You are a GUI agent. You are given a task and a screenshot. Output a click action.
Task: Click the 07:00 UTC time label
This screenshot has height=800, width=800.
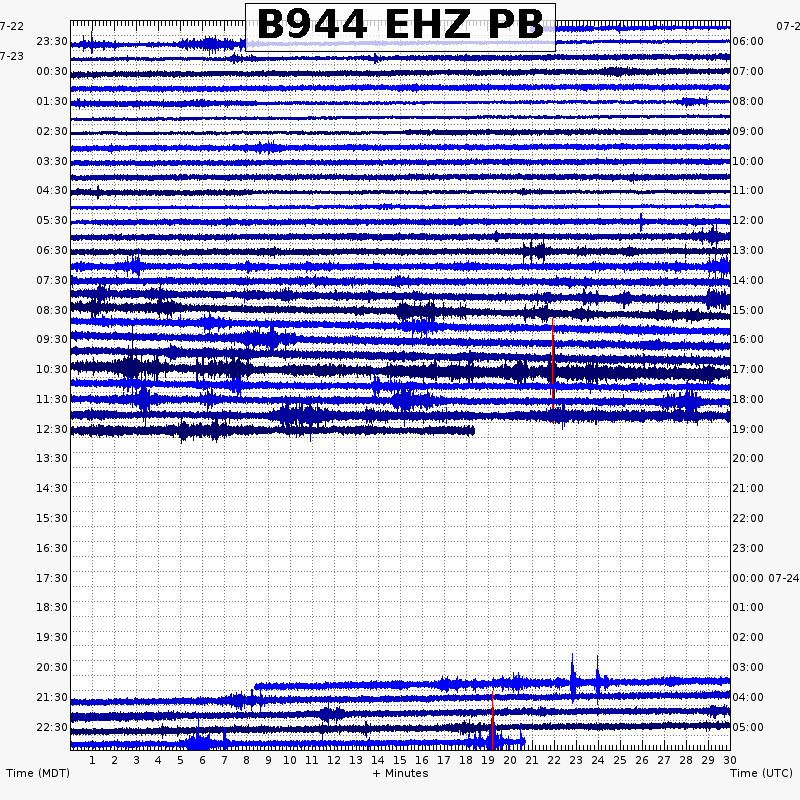coord(748,71)
